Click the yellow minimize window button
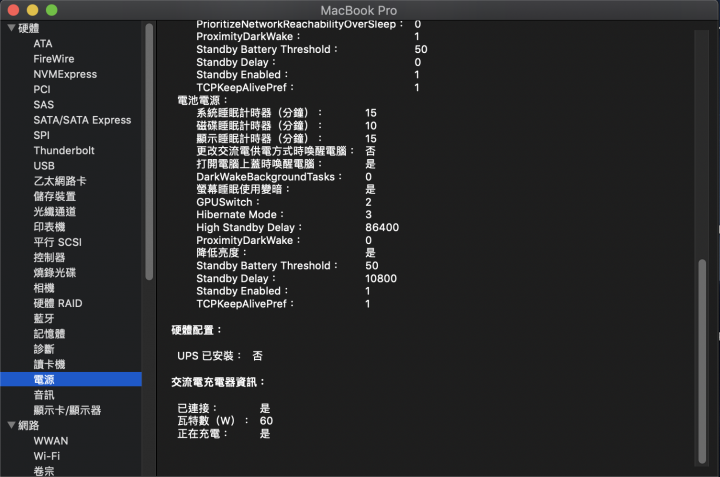 pyautogui.click(x=33, y=10)
